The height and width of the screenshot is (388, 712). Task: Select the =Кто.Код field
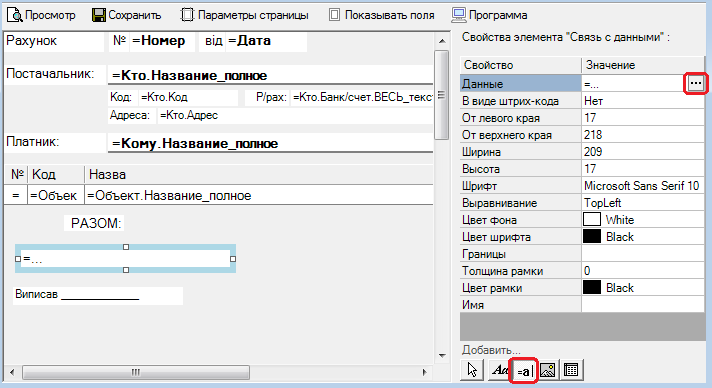(x=188, y=97)
